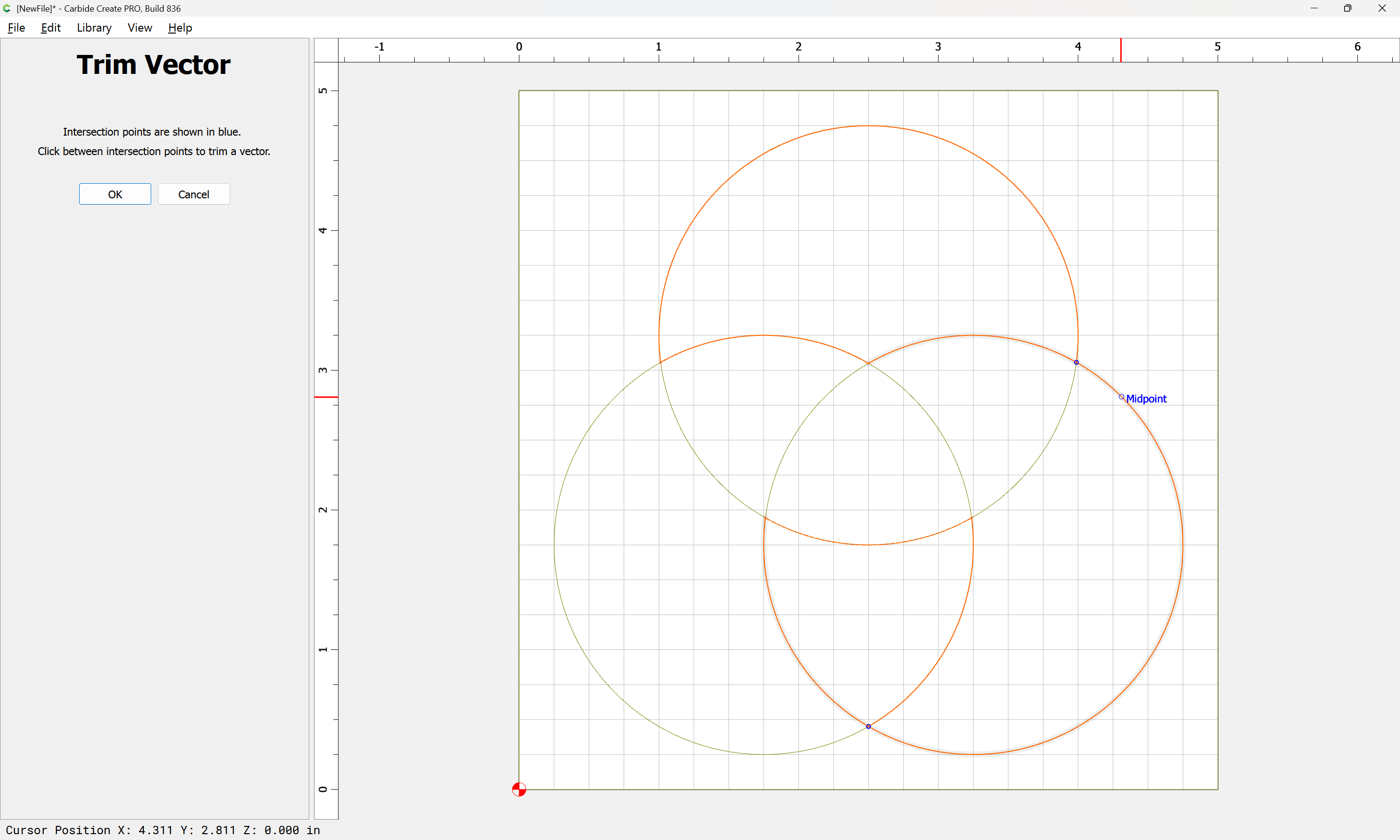This screenshot has height=840, width=1400.
Task: Click the Midpoint snap marker circle
Action: pos(1121,397)
